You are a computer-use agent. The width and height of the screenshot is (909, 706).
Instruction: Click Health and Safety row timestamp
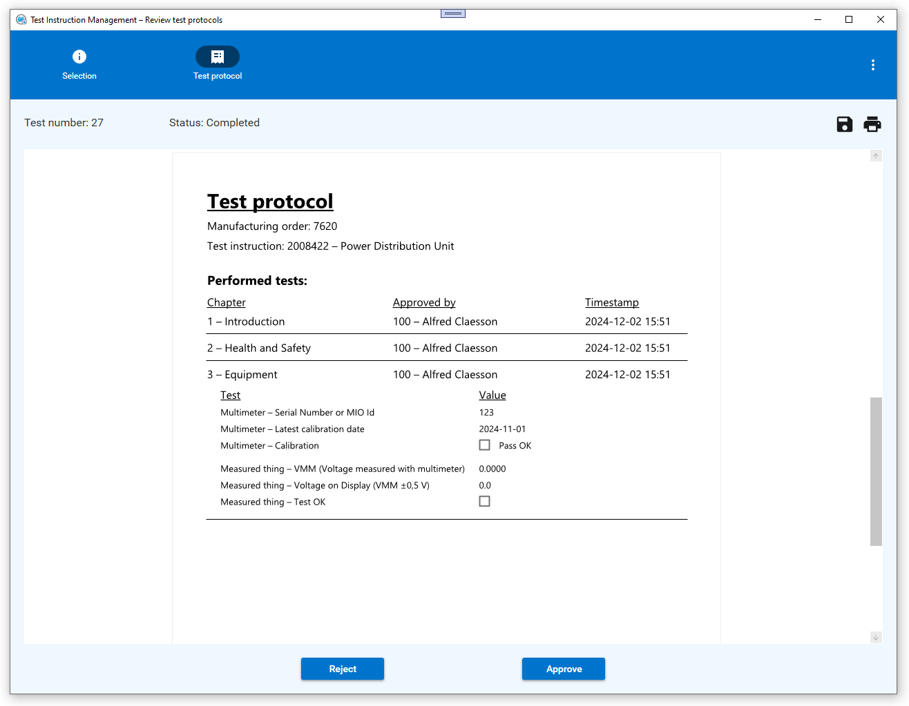coord(627,348)
